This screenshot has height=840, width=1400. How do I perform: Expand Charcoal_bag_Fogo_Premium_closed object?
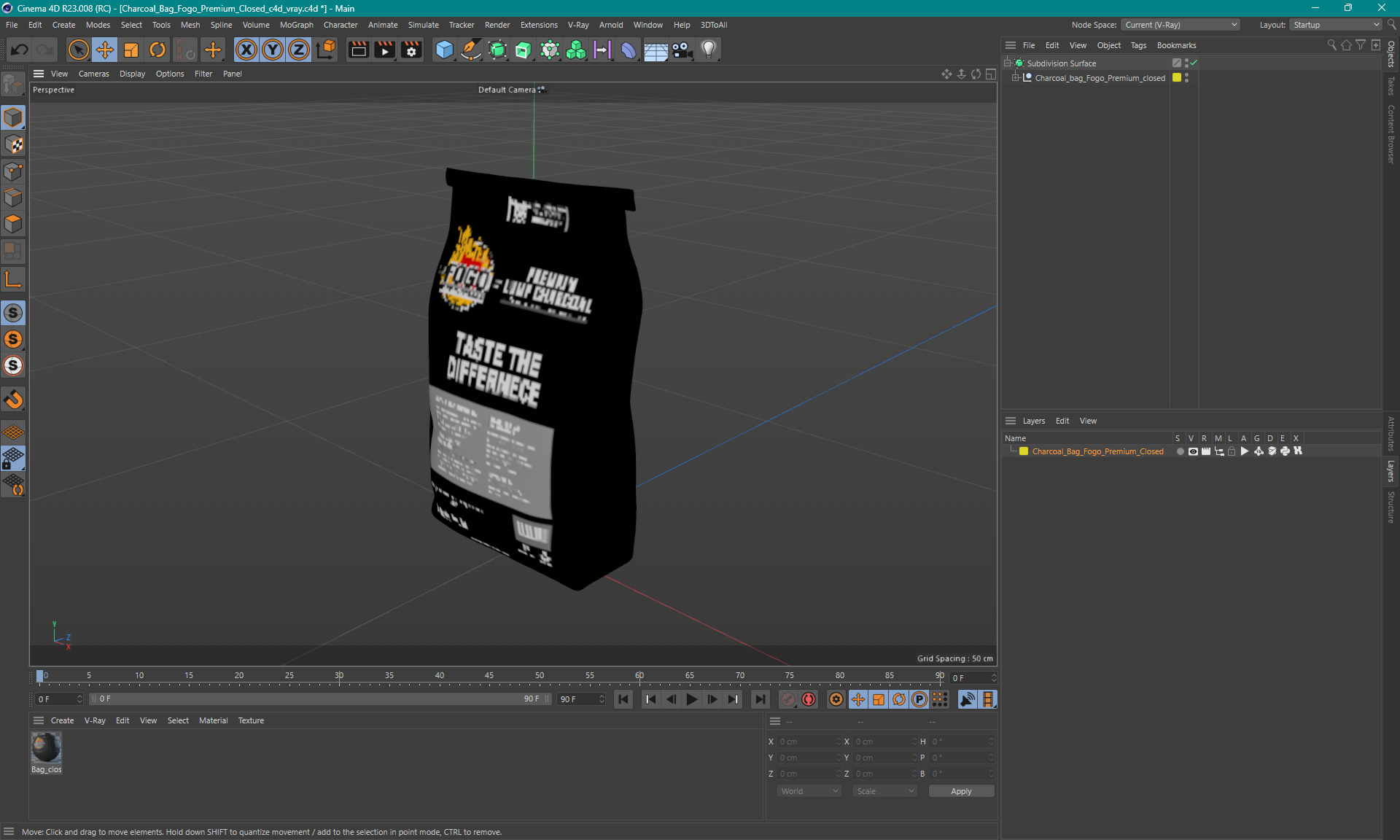(1015, 78)
